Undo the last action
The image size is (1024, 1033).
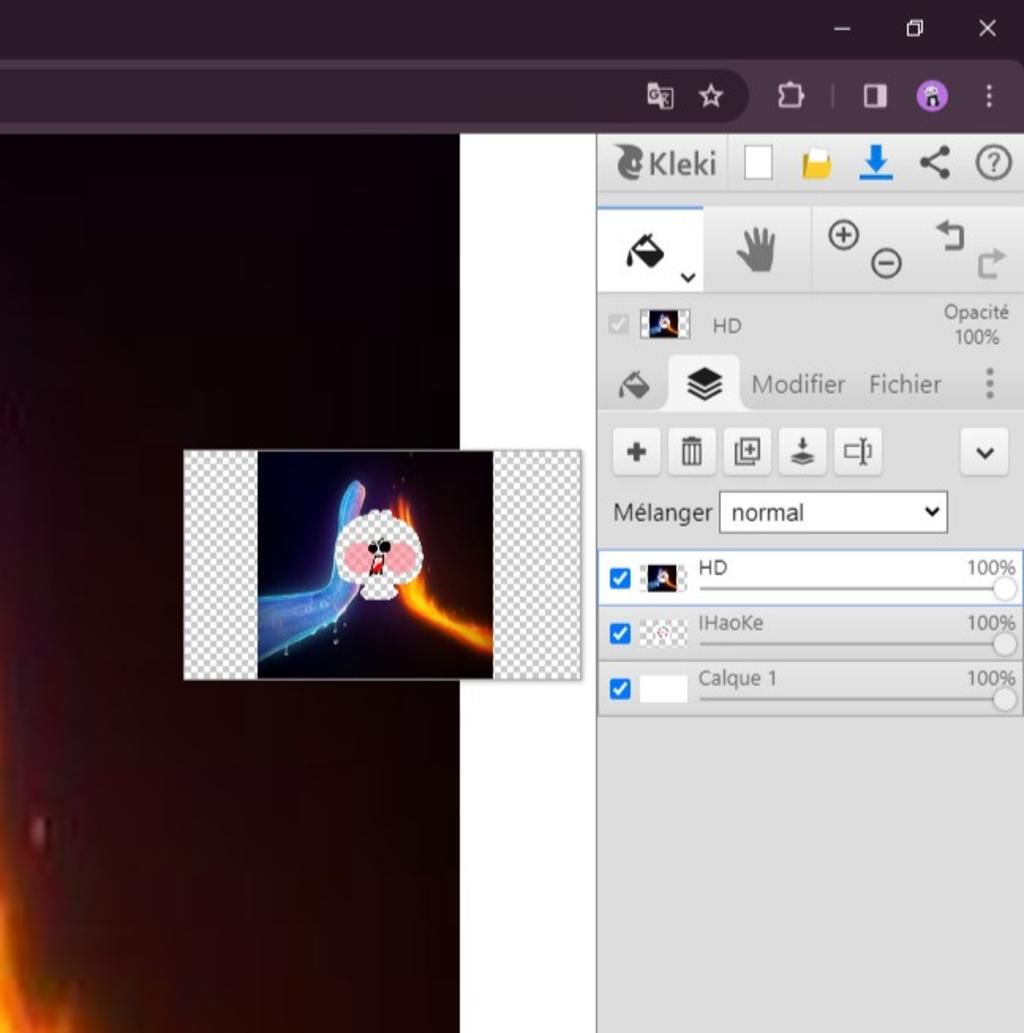pos(950,236)
